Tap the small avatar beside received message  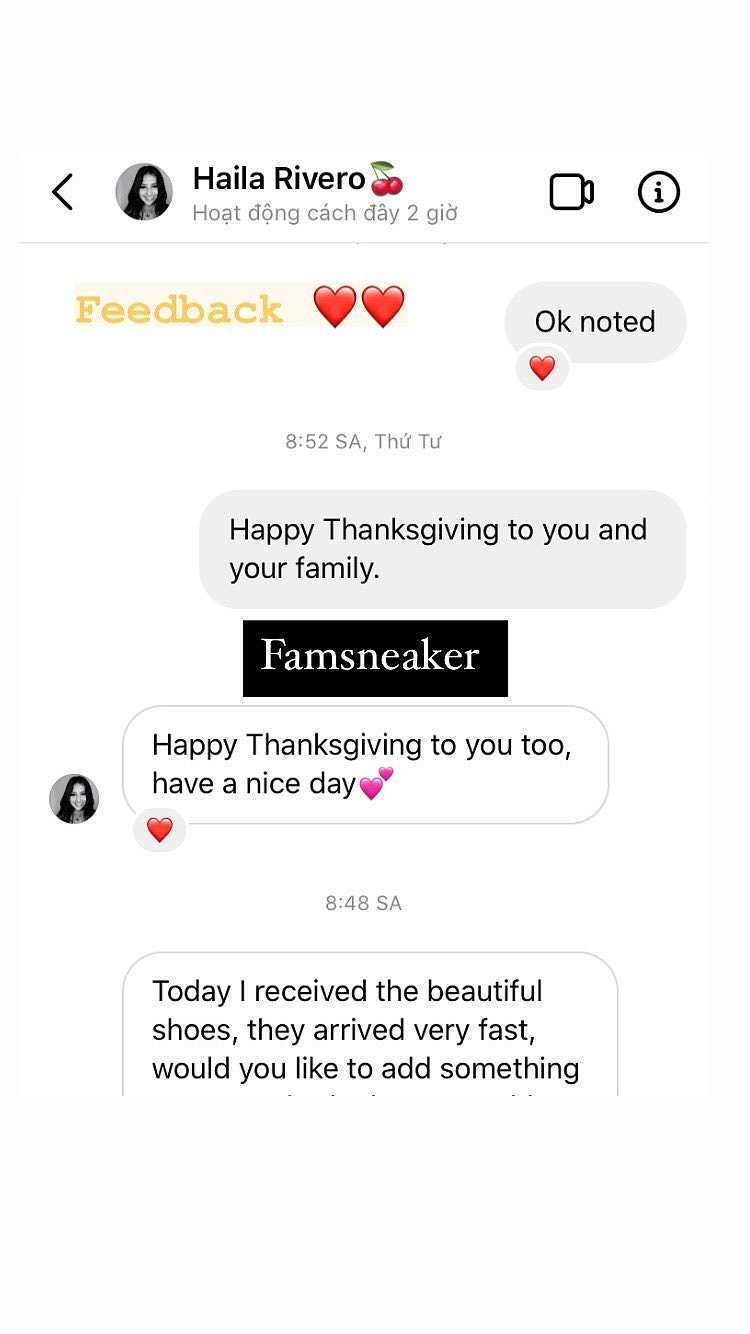click(x=74, y=799)
